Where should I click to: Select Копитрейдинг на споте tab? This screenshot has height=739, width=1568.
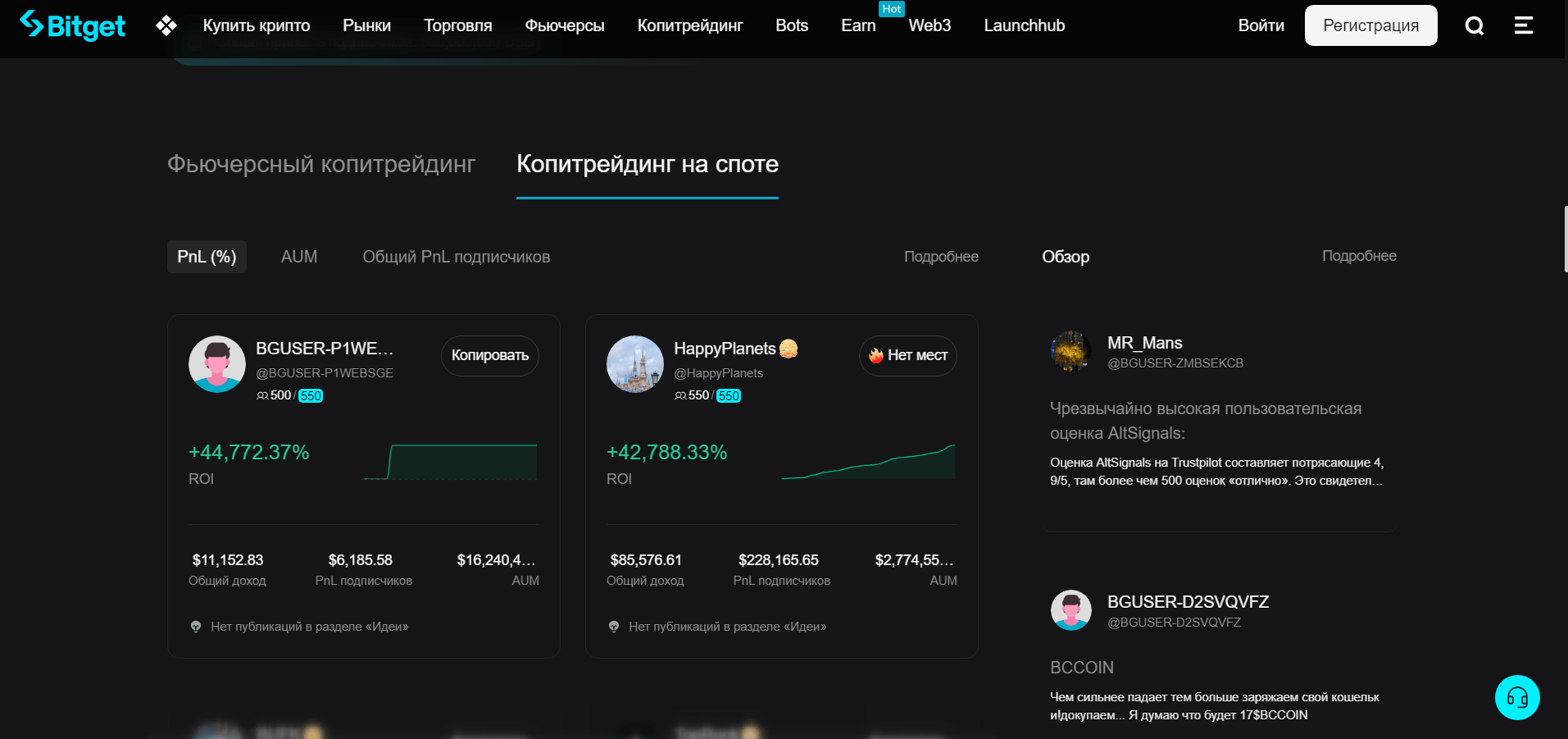click(648, 164)
